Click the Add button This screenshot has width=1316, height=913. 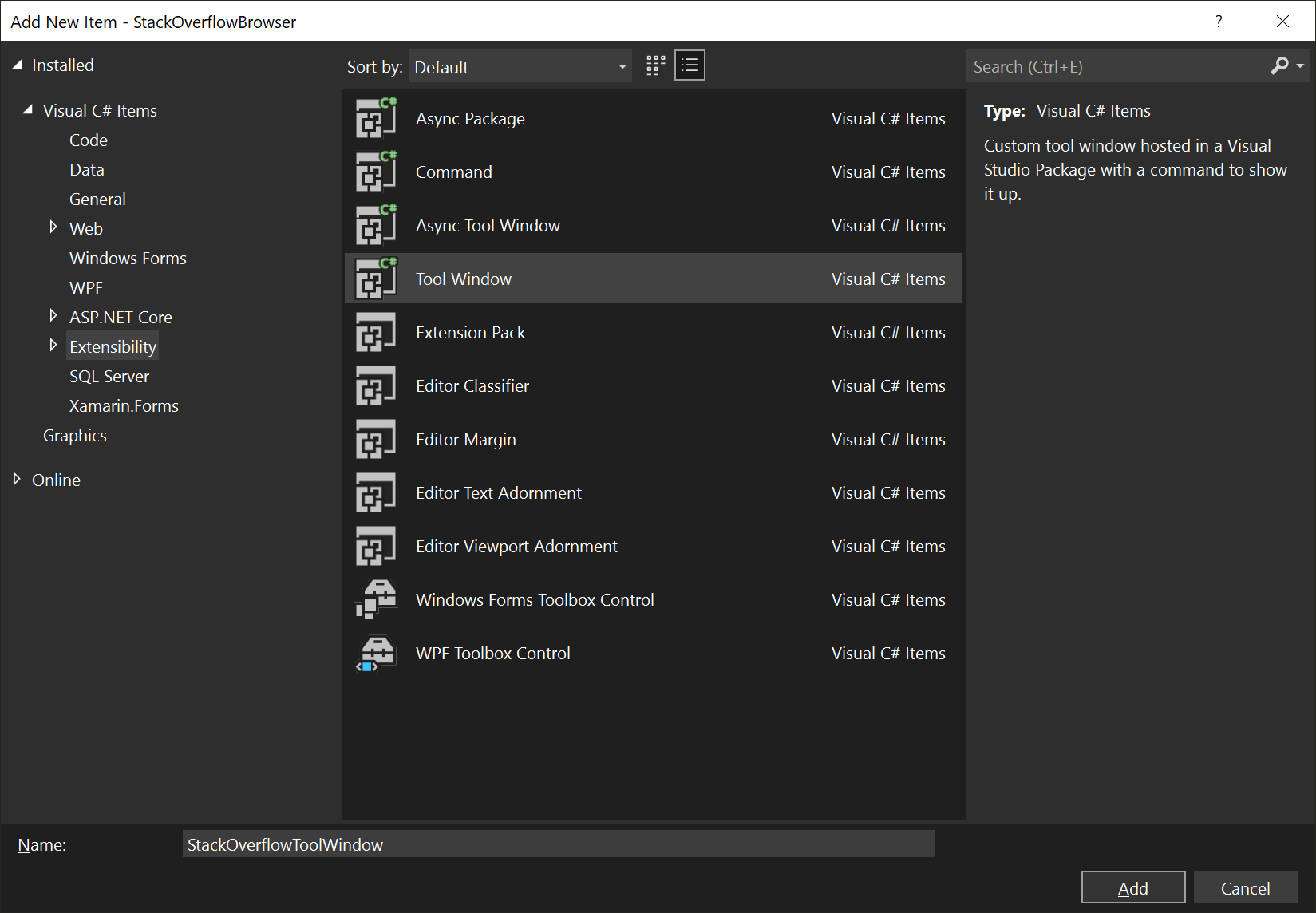(x=1132, y=887)
